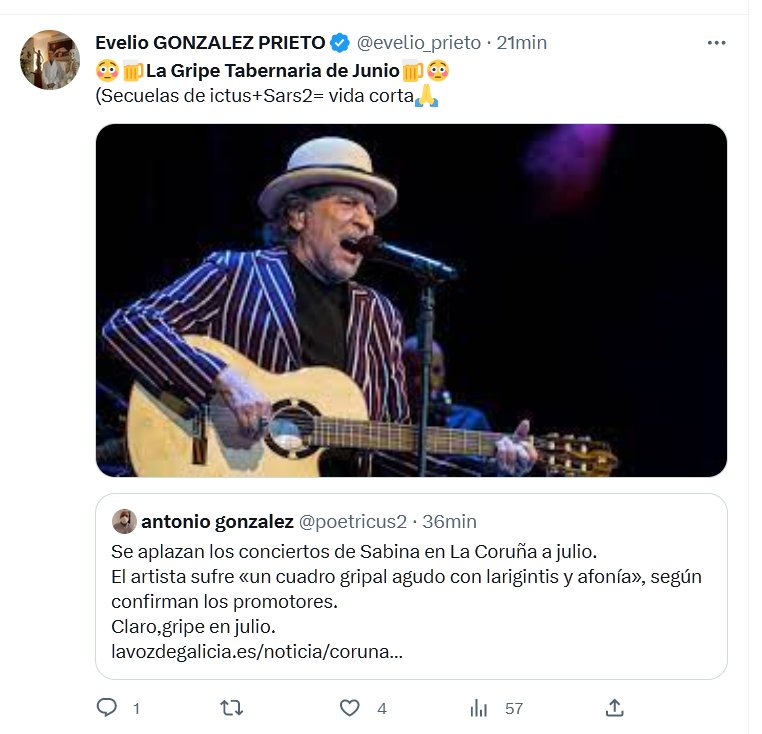This screenshot has height=734, width=762.
Task: Open the Evelio GONZALEZ PRIETO profile name
Action: pyautogui.click(x=210, y=43)
